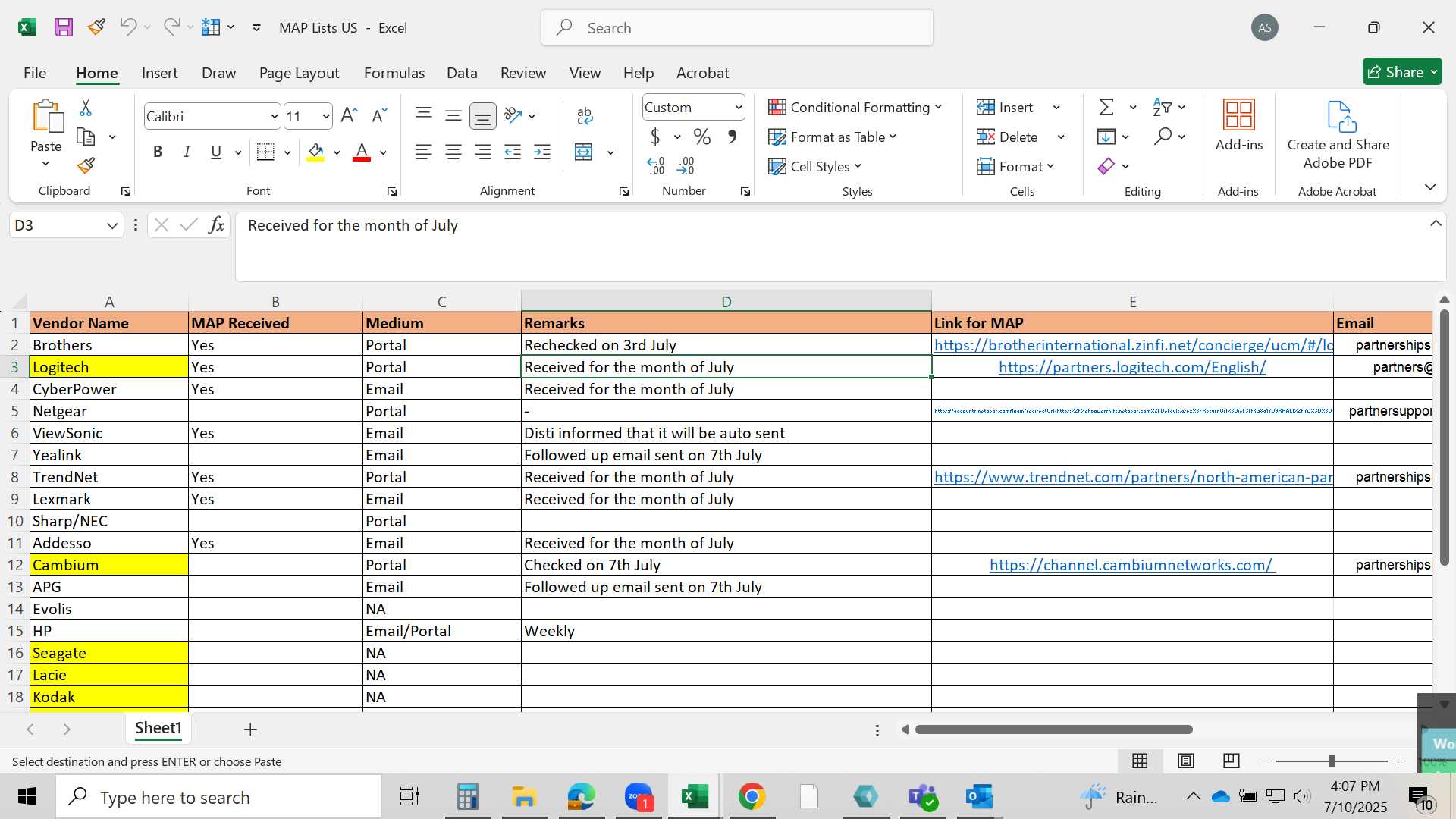
Task: Open the Logitech partners hyperlink
Action: click(x=1132, y=367)
